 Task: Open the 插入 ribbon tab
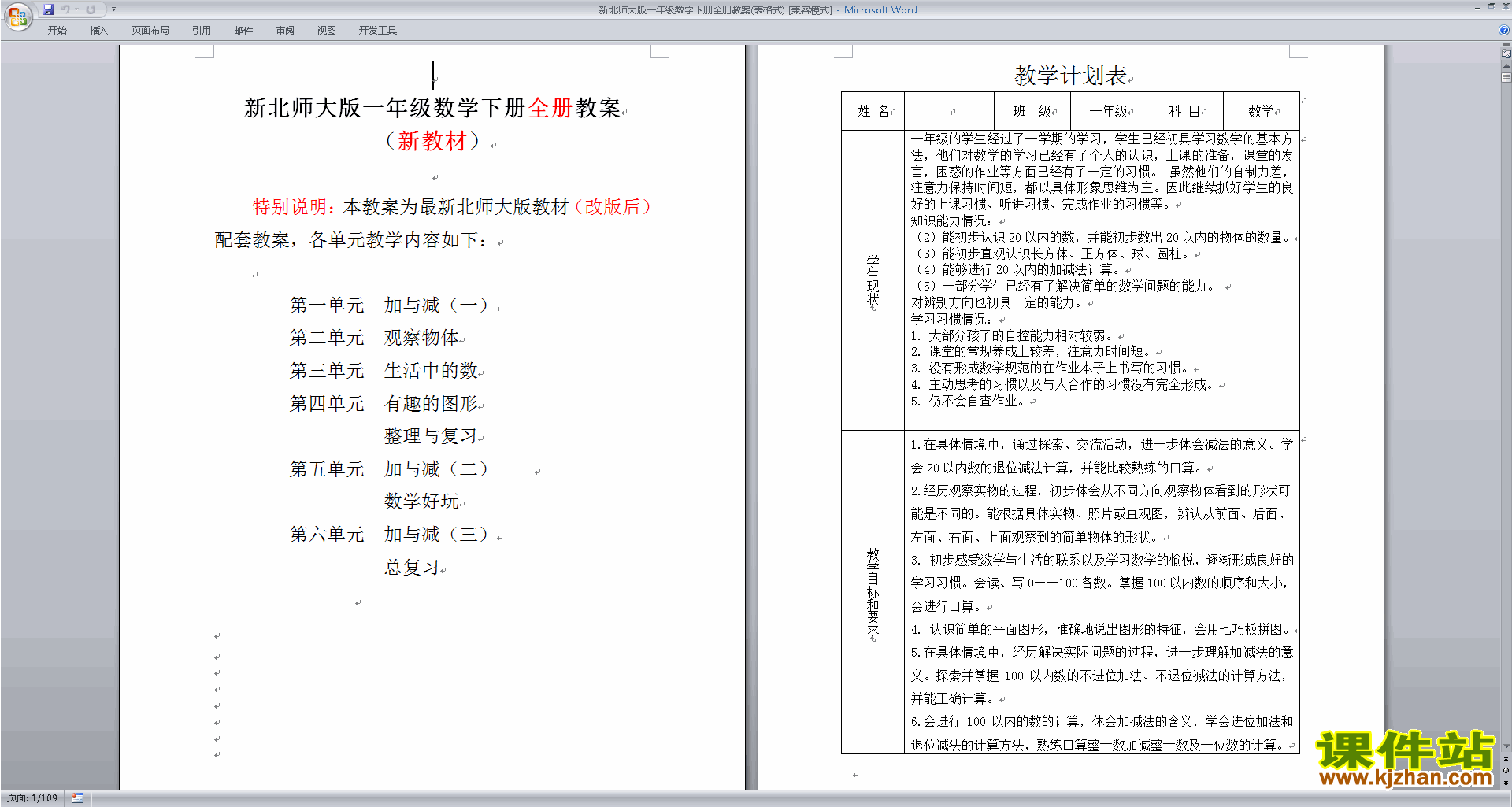[98, 31]
